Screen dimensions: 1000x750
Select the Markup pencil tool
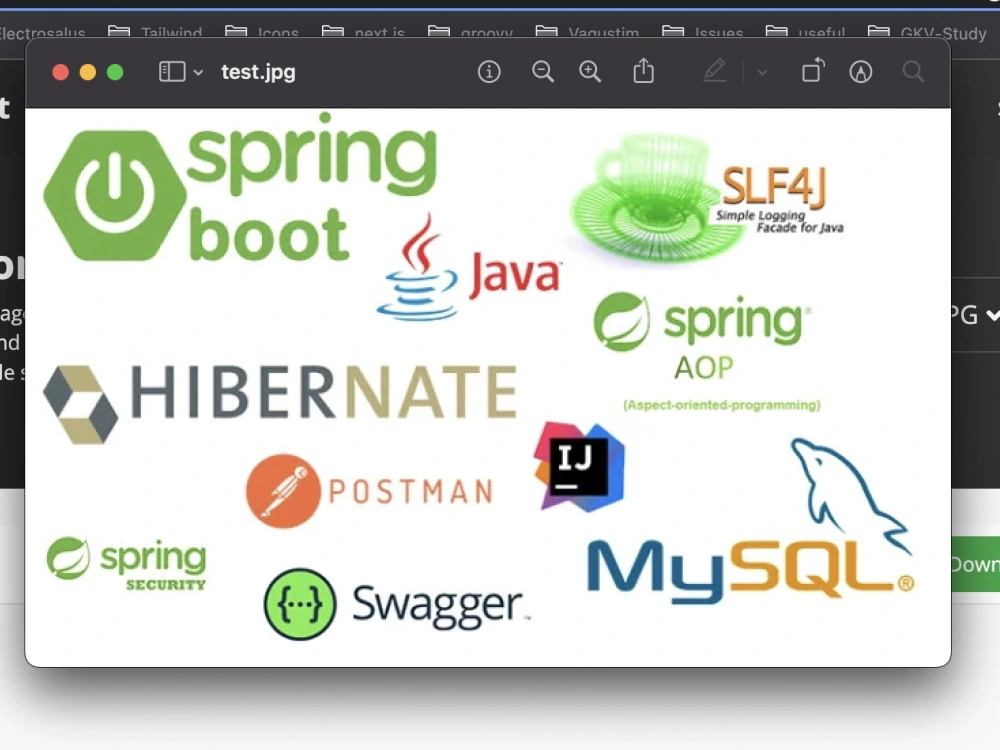[714, 71]
